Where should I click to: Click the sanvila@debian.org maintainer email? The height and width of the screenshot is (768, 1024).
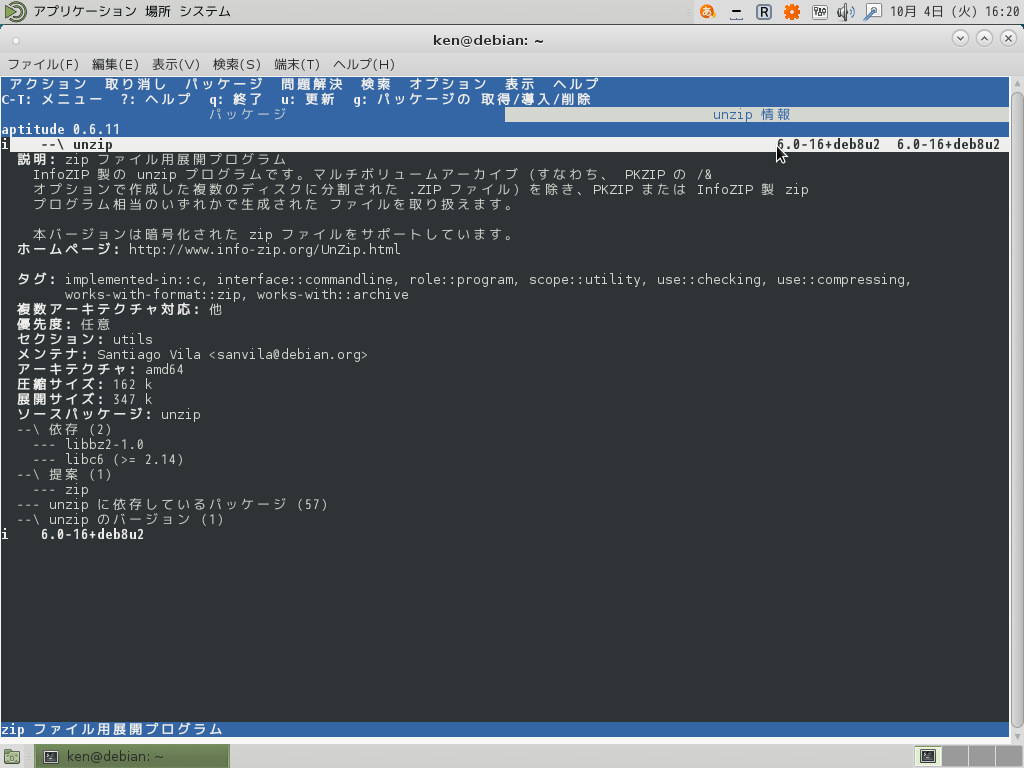(x=288, y=354)
